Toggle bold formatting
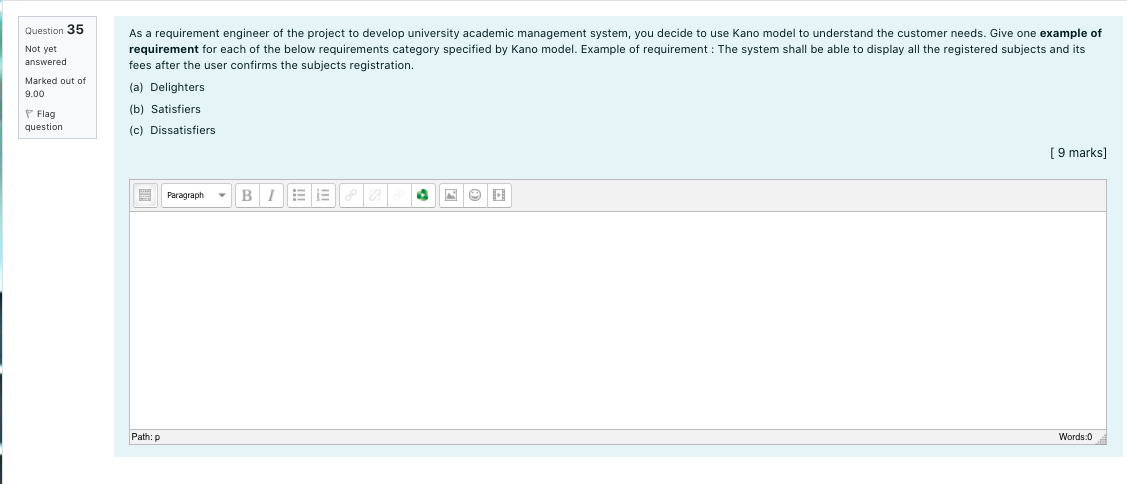Screen dimensions: 1127x484 [x=247, y=195]
